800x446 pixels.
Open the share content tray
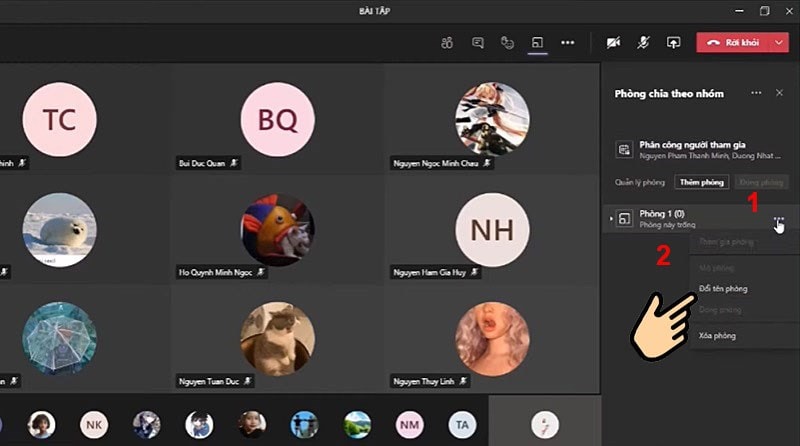[x=673, y=43]
